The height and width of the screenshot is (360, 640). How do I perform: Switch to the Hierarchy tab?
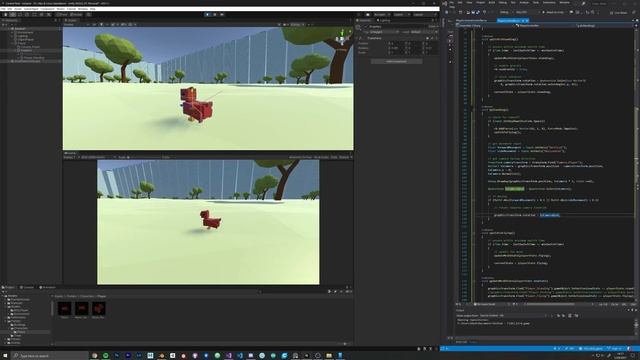pyautogui.click(x=10, y=20)
